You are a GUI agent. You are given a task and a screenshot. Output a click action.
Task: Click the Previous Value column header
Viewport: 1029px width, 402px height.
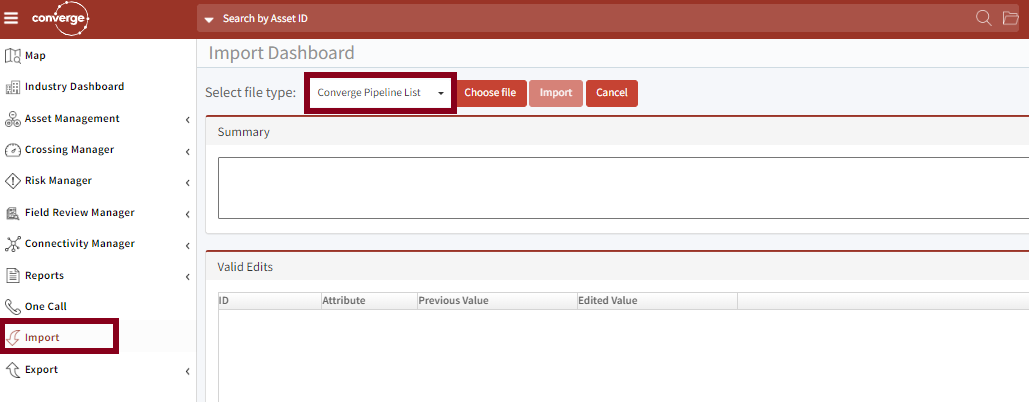(x=497, y=301)
